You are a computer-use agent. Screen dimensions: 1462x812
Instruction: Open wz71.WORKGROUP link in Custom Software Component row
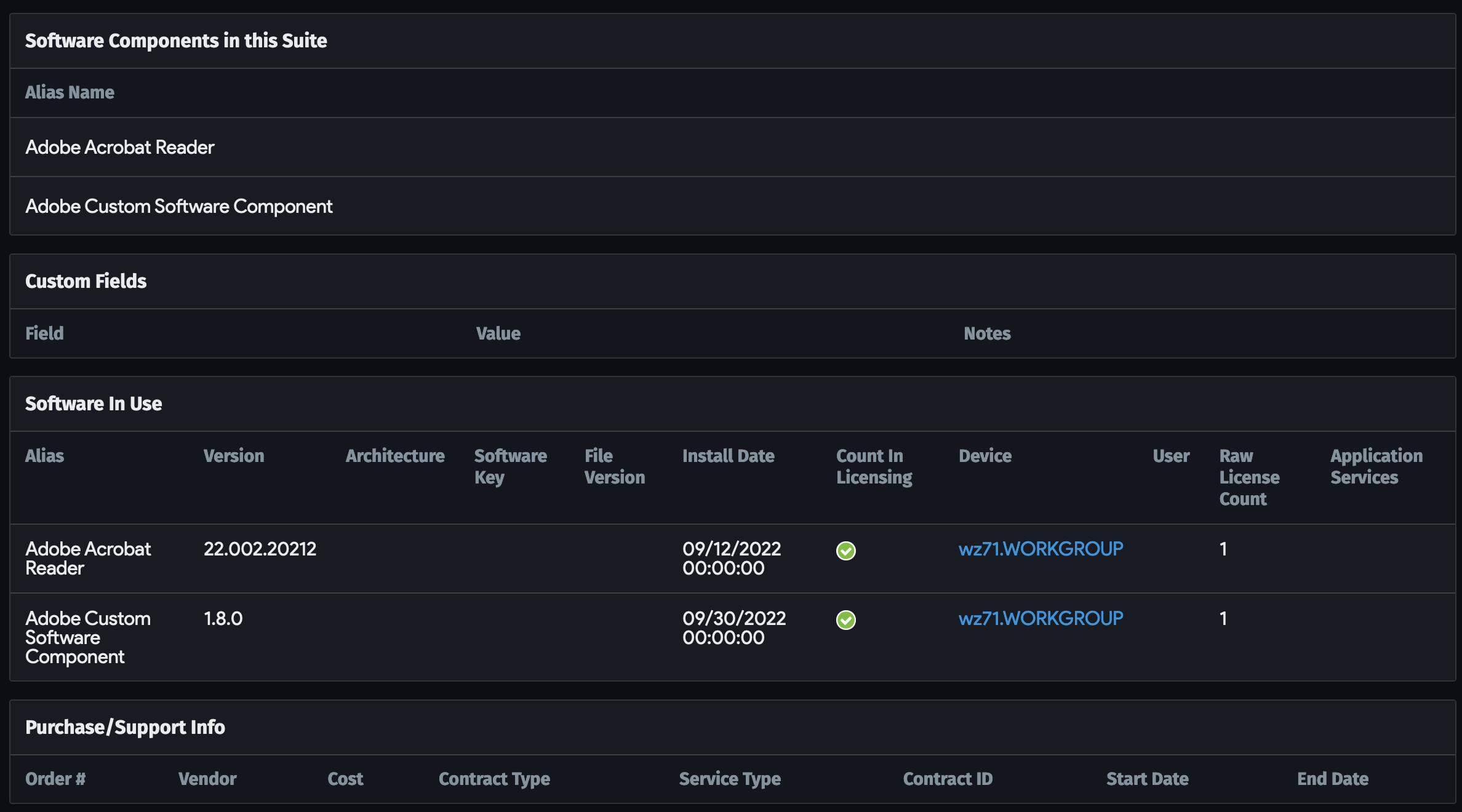(x=1041, y=618)
